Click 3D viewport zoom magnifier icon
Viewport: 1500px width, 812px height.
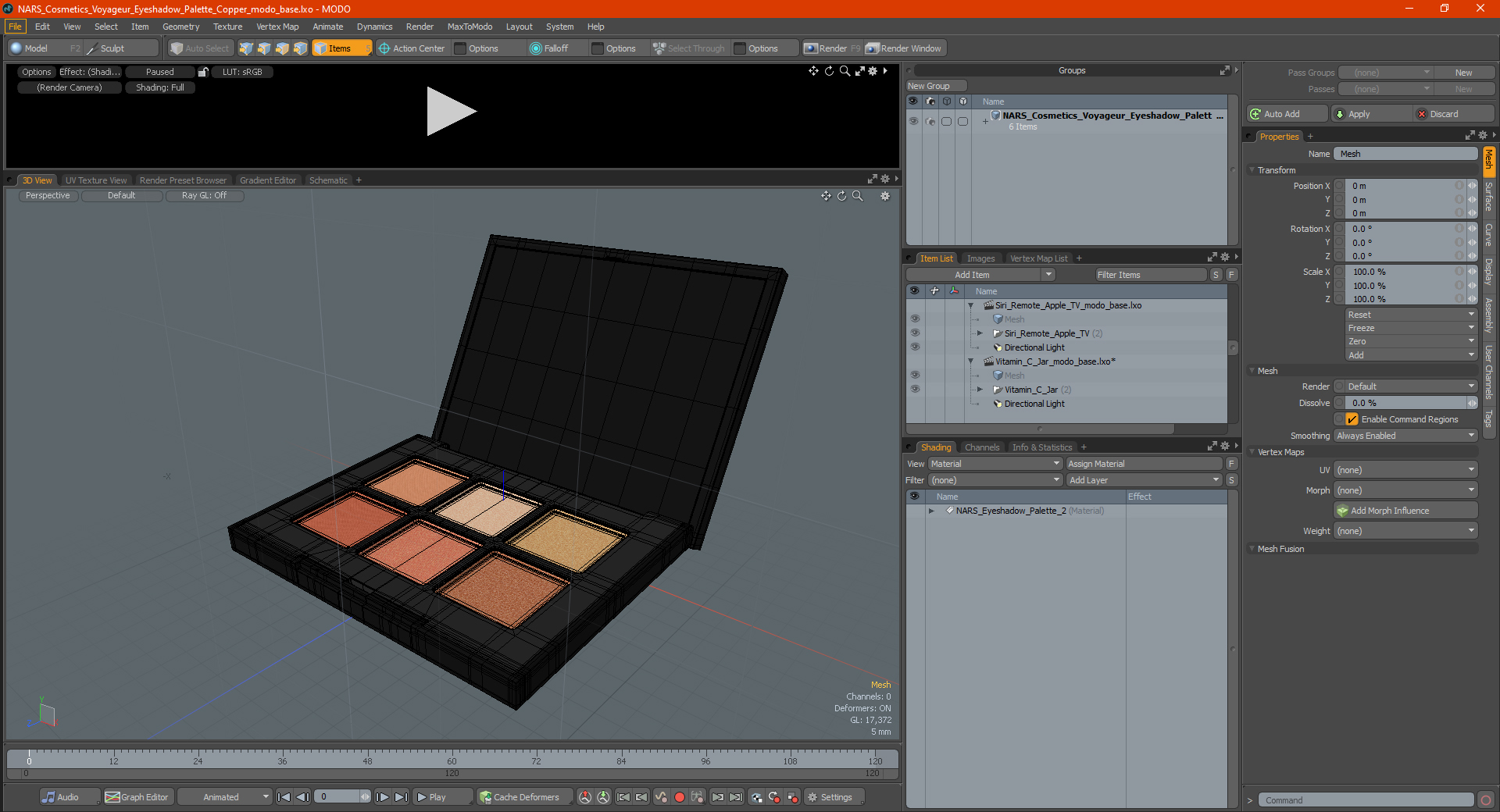857,196
